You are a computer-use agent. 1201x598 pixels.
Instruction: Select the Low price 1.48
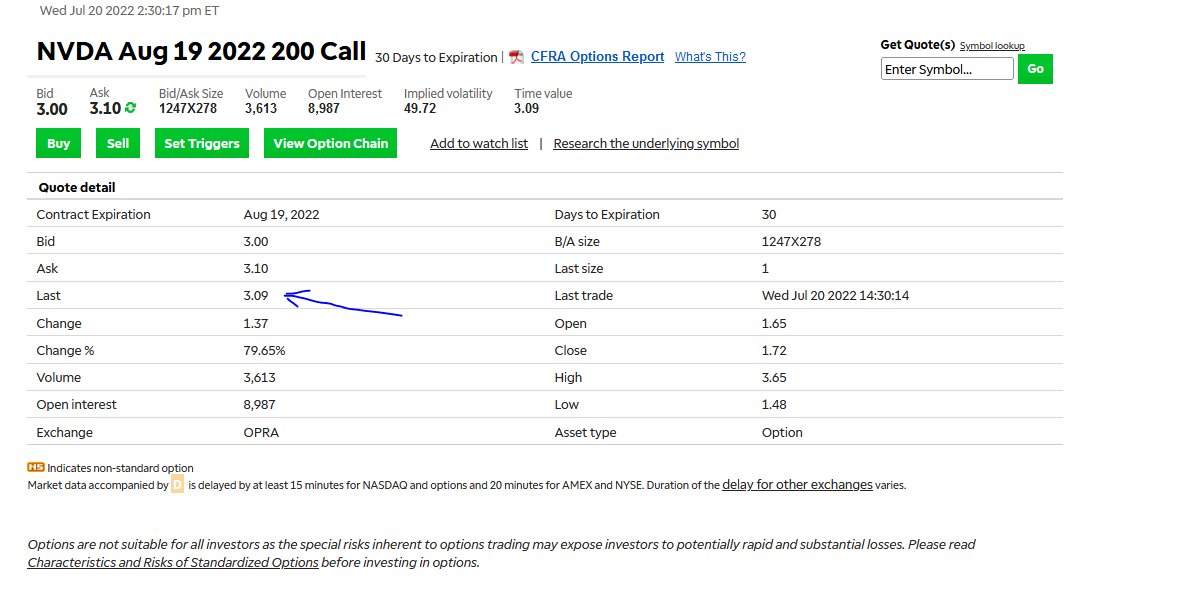[774, 405]
